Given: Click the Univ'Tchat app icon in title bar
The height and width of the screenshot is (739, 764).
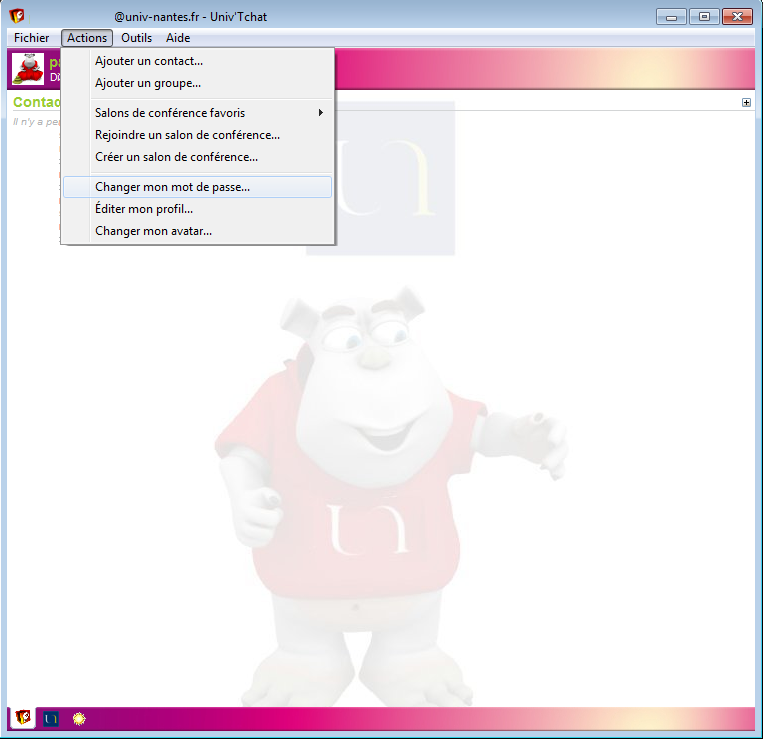Looking at the screenshot, I should (x=17, y=16).
